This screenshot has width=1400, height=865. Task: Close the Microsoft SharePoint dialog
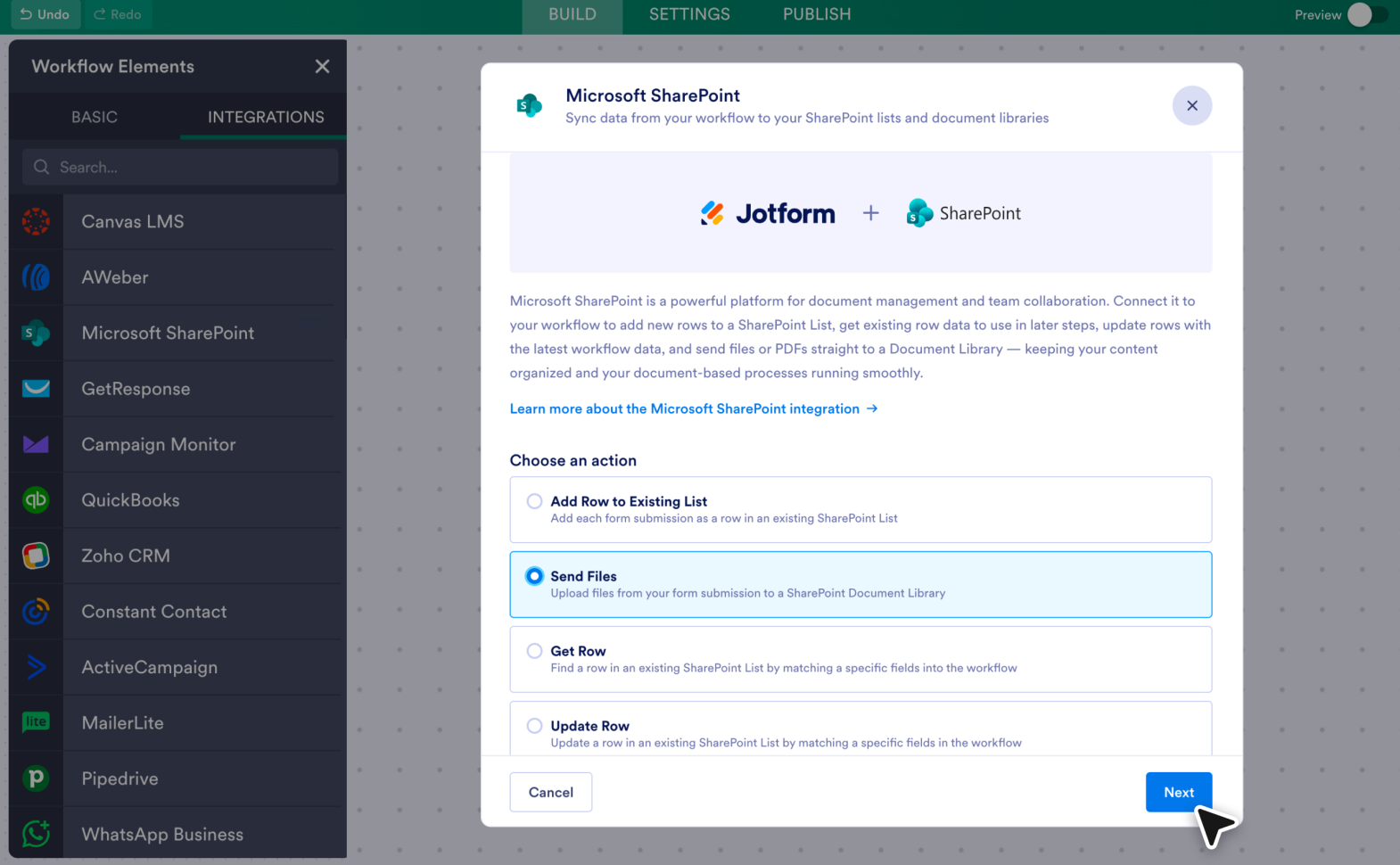[1191, 105]
